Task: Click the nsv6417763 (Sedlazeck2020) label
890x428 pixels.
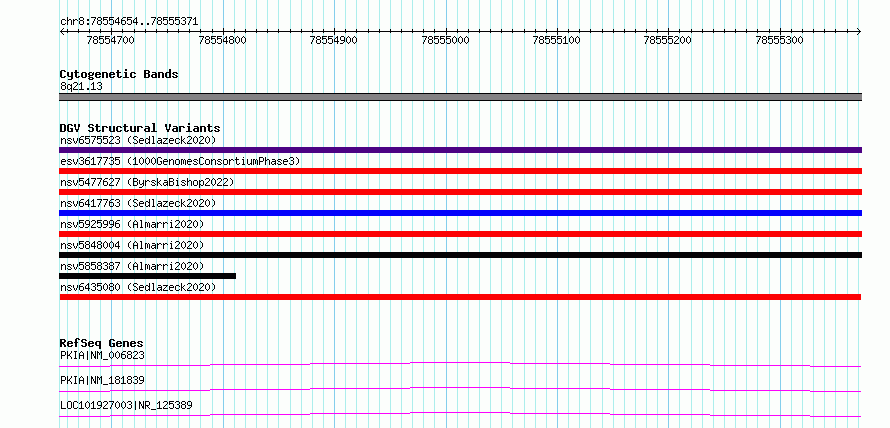Action: 138,203
